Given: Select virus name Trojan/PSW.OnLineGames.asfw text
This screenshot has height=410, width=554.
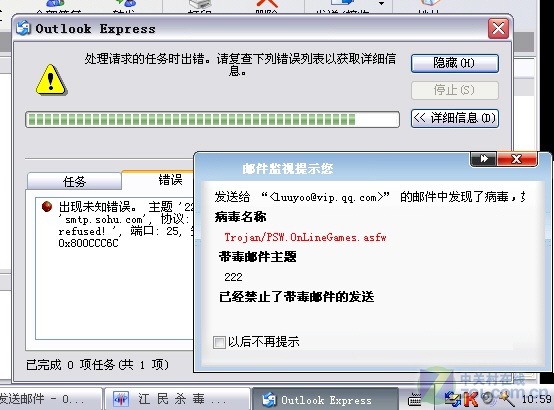Looking at the screenshot, I should (305, 237).
